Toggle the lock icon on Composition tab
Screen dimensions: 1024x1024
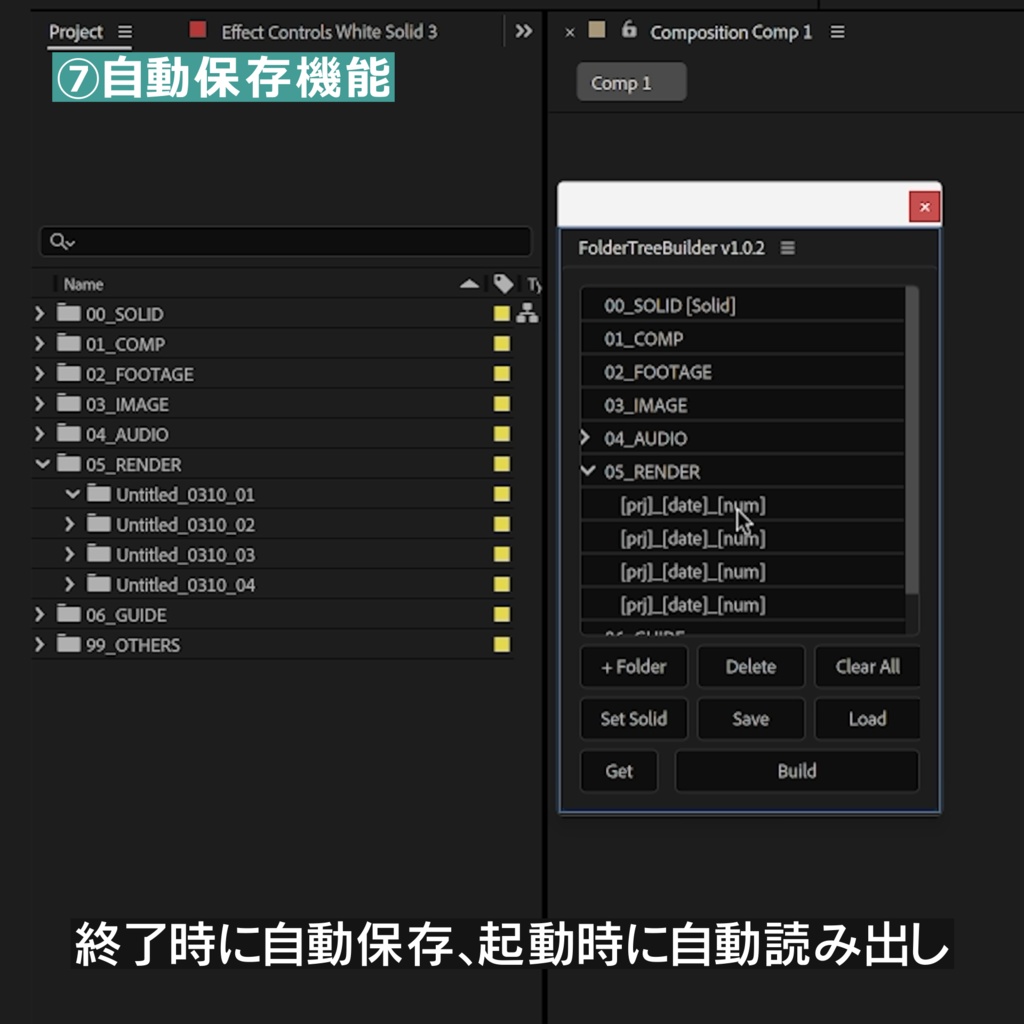click(627, 31)
